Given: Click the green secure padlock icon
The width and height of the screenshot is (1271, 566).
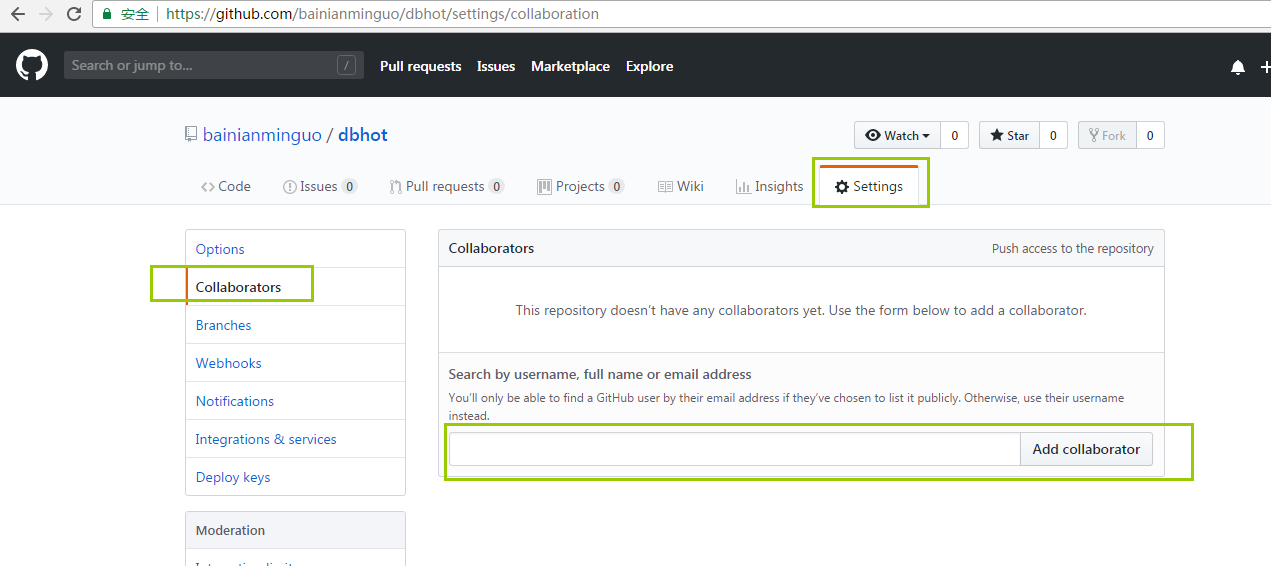Looking at the screenshot, I should (x=107, y=14).
